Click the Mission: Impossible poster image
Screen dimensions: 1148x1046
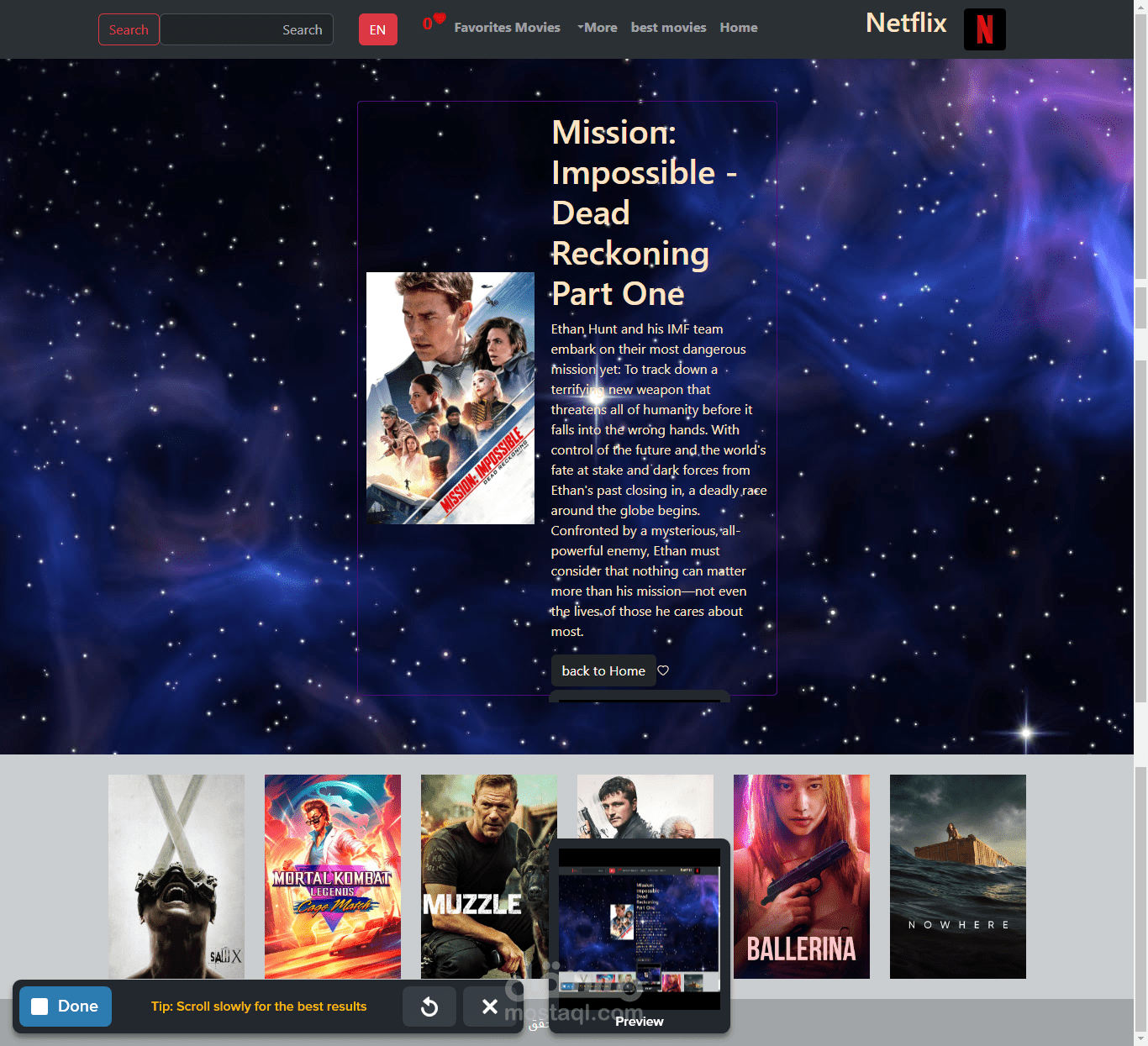[450, 398]
